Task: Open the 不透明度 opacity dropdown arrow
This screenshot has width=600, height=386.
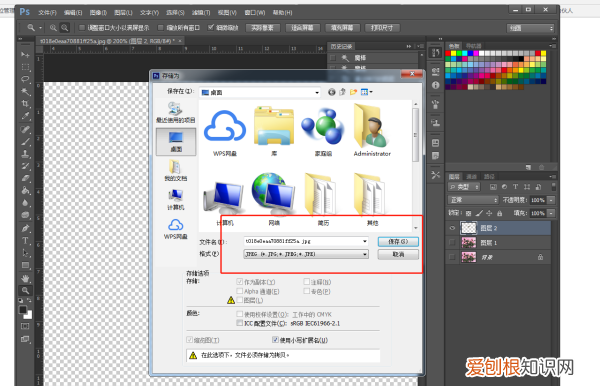Action: pyautogui.click(x=551, y=200)
